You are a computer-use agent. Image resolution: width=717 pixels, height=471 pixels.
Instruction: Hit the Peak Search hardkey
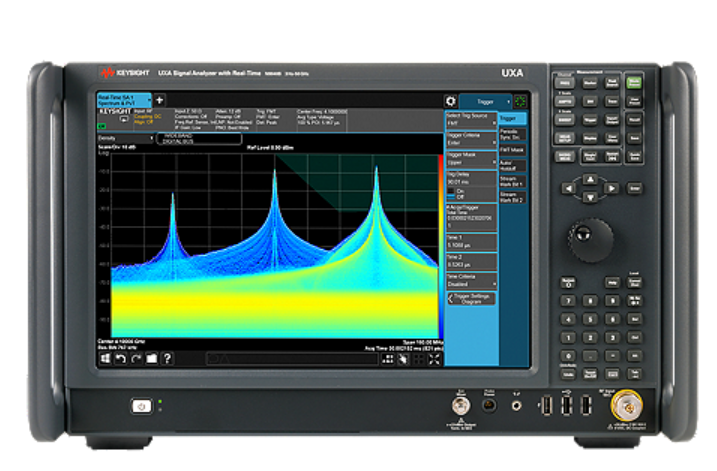(x=612, y=83)
